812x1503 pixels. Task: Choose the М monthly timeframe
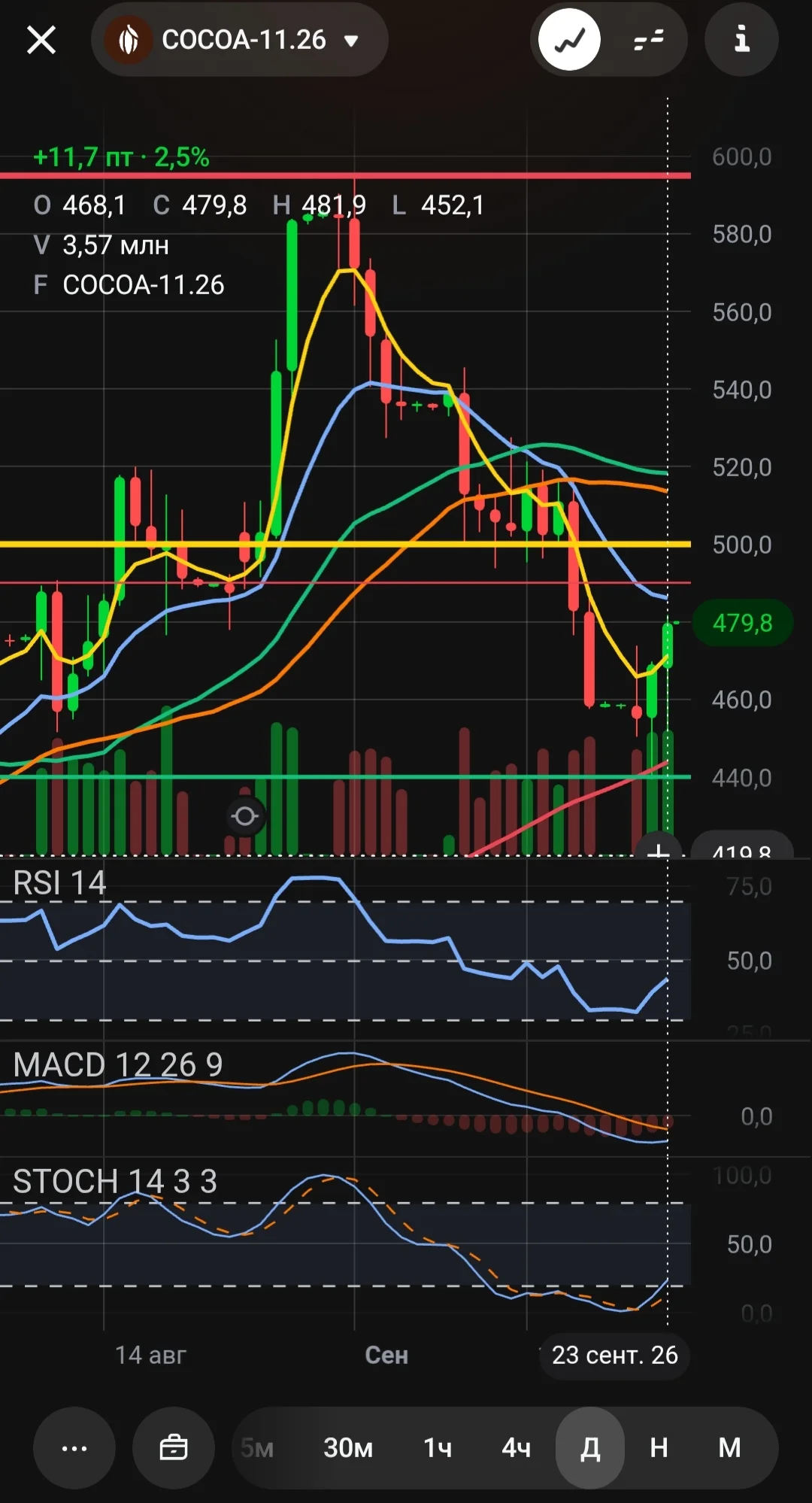tap(729, 1448)
